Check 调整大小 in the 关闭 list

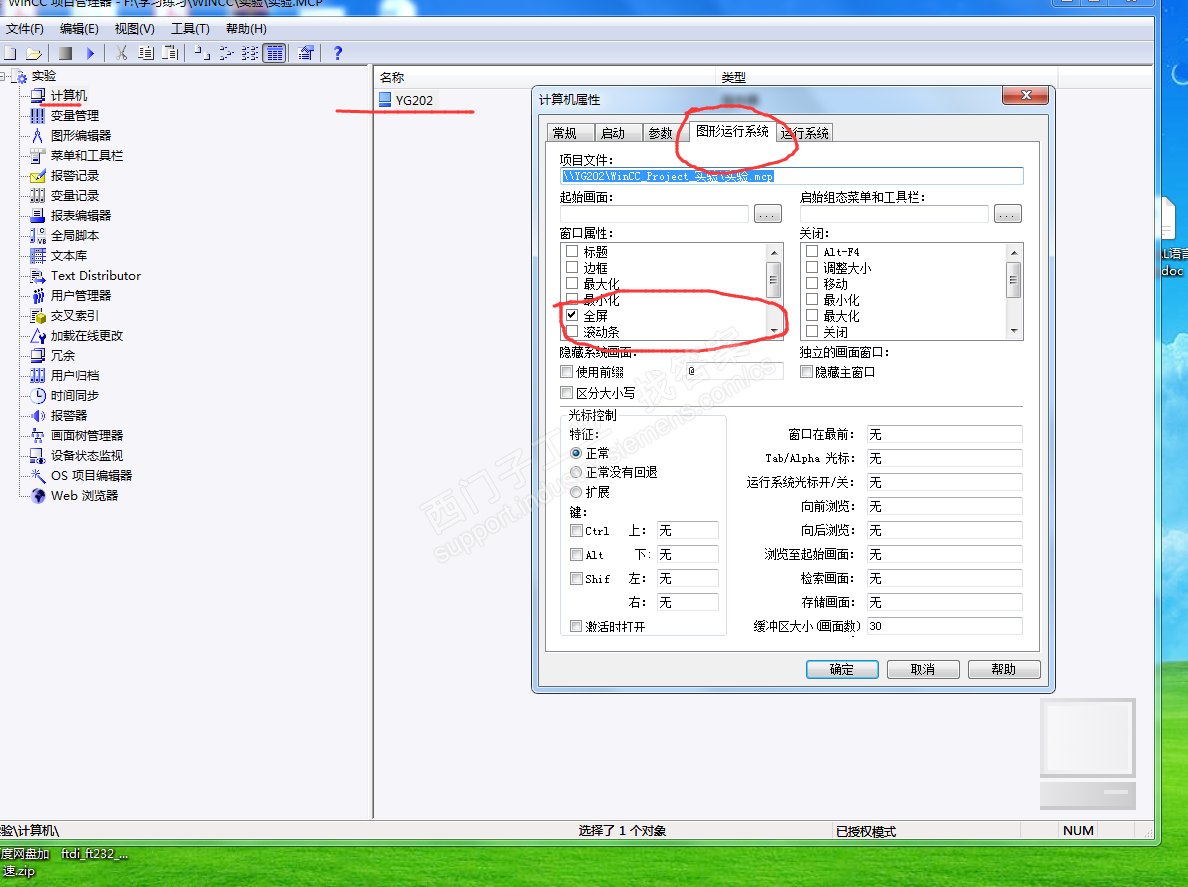[x=812, y=267]
